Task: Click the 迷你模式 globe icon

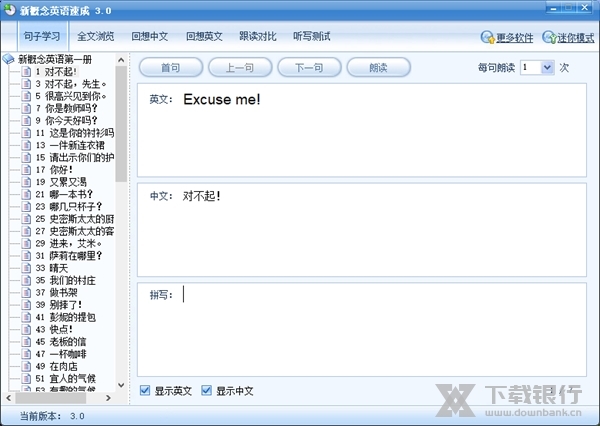Action: pyautogui.click(x=549, y=37)
